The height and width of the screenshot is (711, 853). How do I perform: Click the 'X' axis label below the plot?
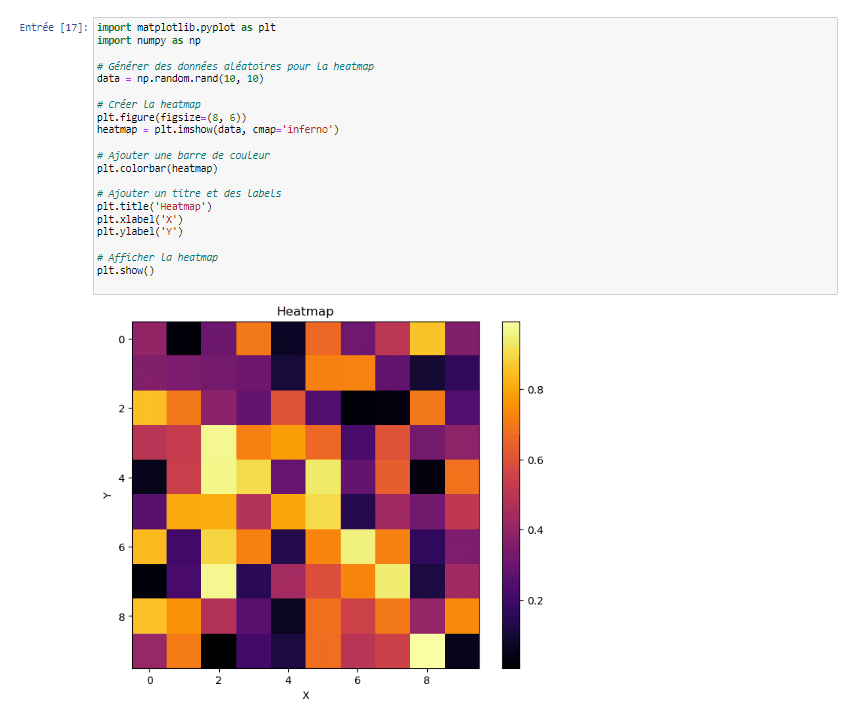coord(305,696)
